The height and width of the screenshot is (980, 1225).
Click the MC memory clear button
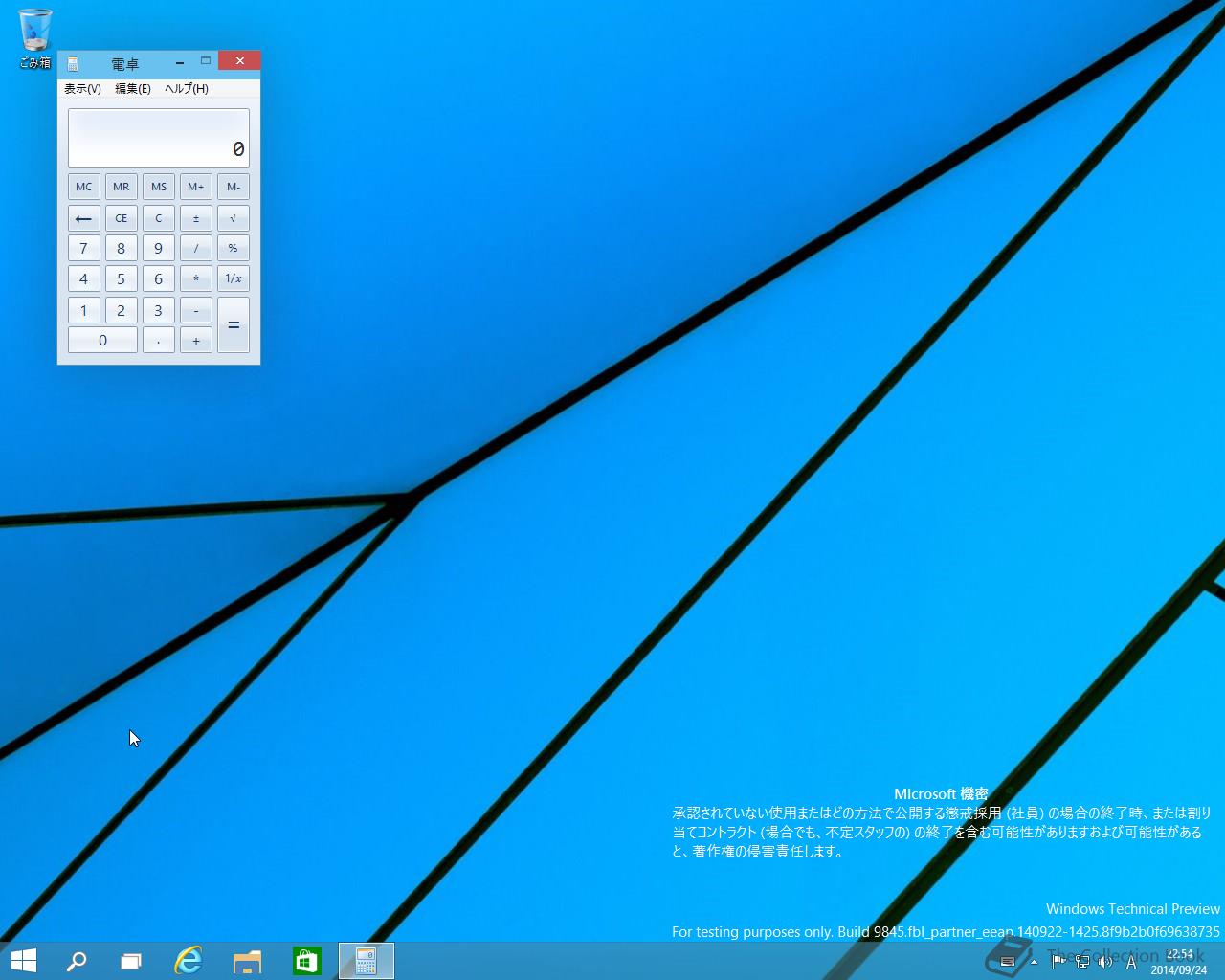click(84, 187)
